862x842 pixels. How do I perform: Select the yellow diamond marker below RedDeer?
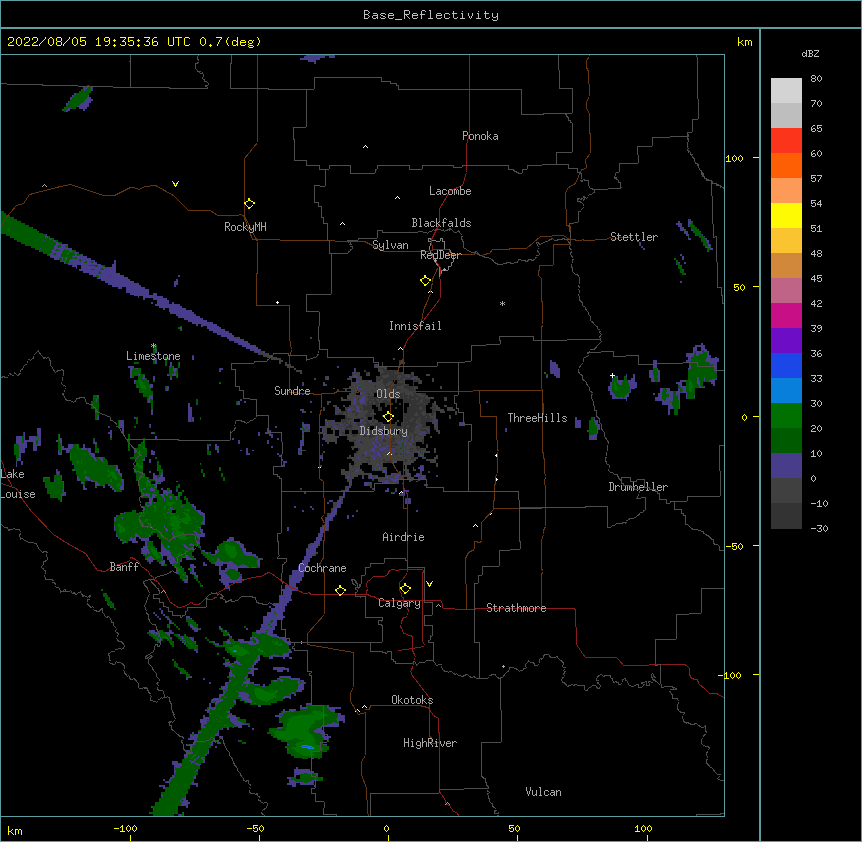point(425,280)
